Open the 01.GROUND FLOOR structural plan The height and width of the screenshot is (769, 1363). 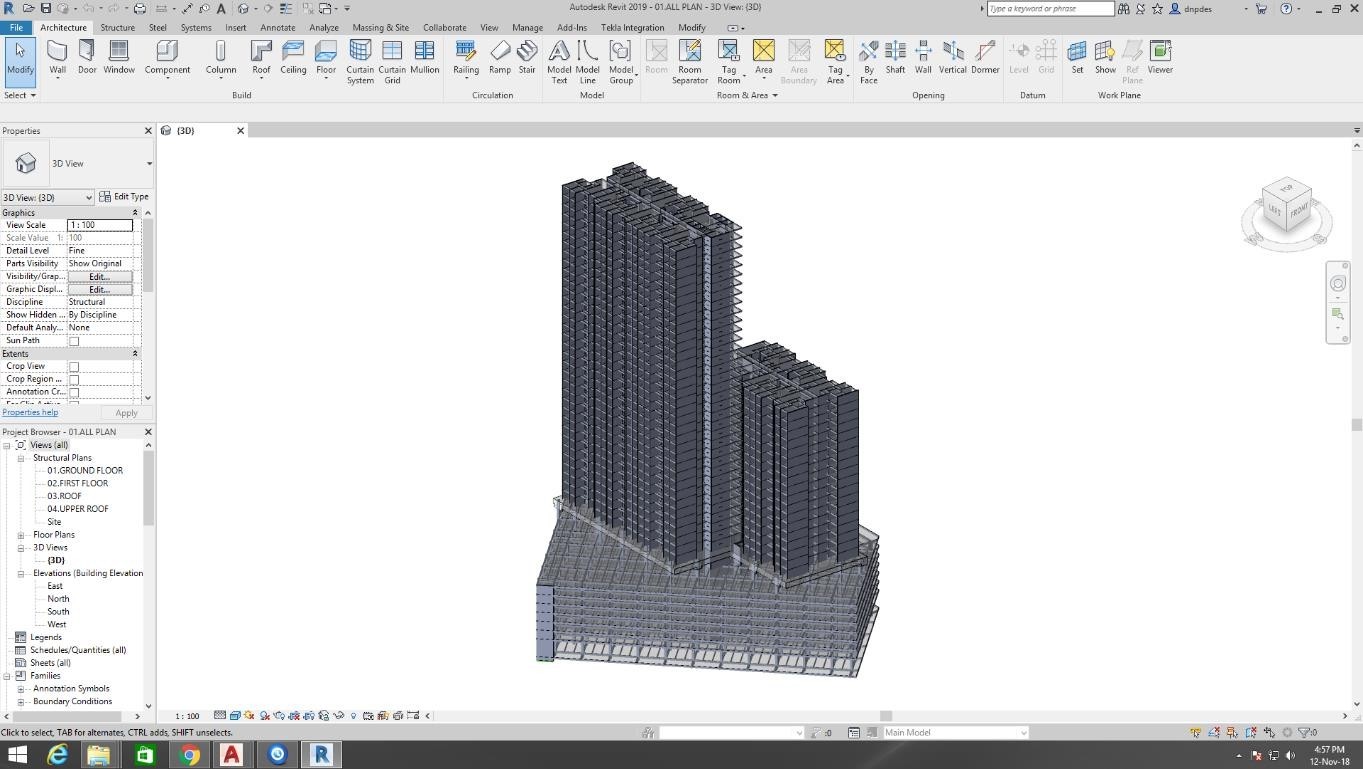click(x=85, y=470)
